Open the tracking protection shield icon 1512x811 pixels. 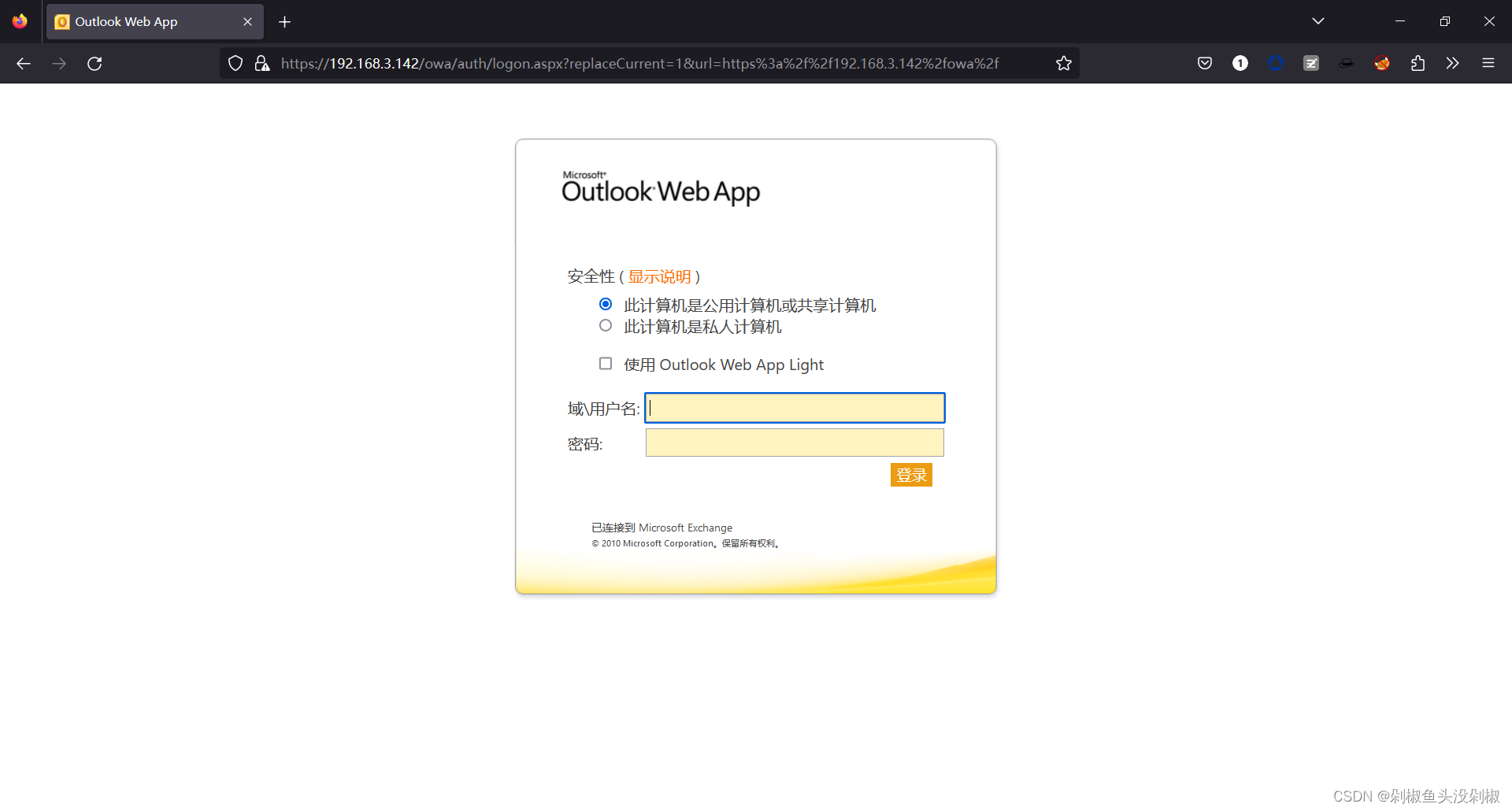235,64
